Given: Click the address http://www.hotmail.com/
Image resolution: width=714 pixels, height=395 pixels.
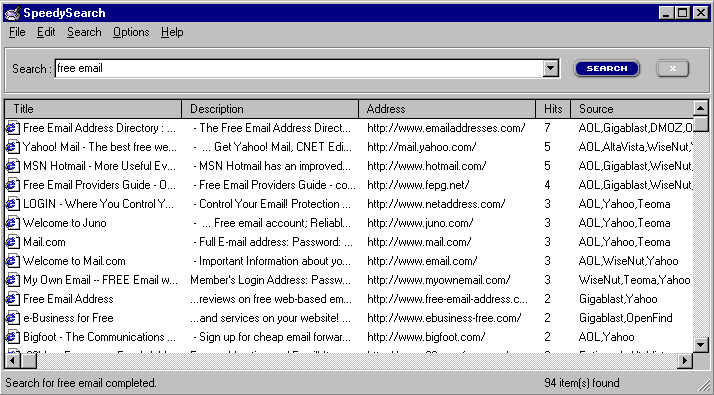Looking at the screenshot, I should click(427, 166).
